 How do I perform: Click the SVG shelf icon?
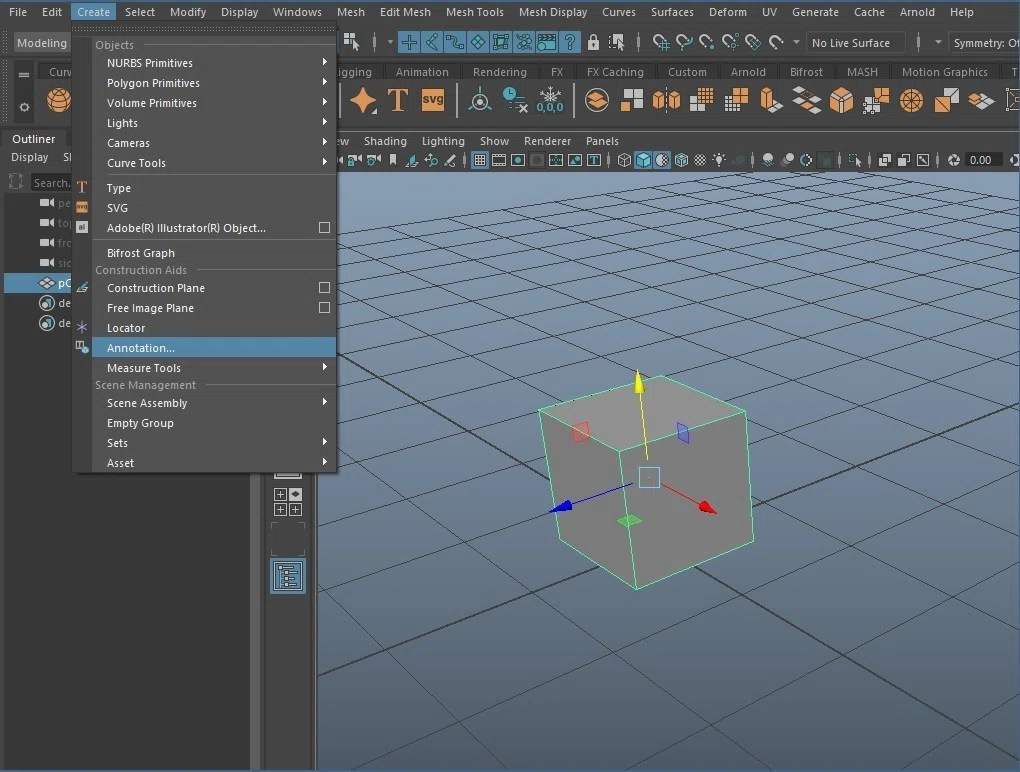click(433, 100)
